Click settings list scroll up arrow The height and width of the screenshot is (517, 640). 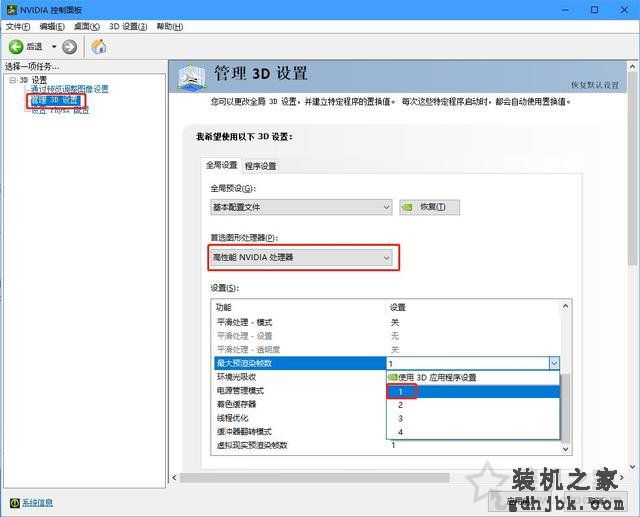tap(565, 306)
